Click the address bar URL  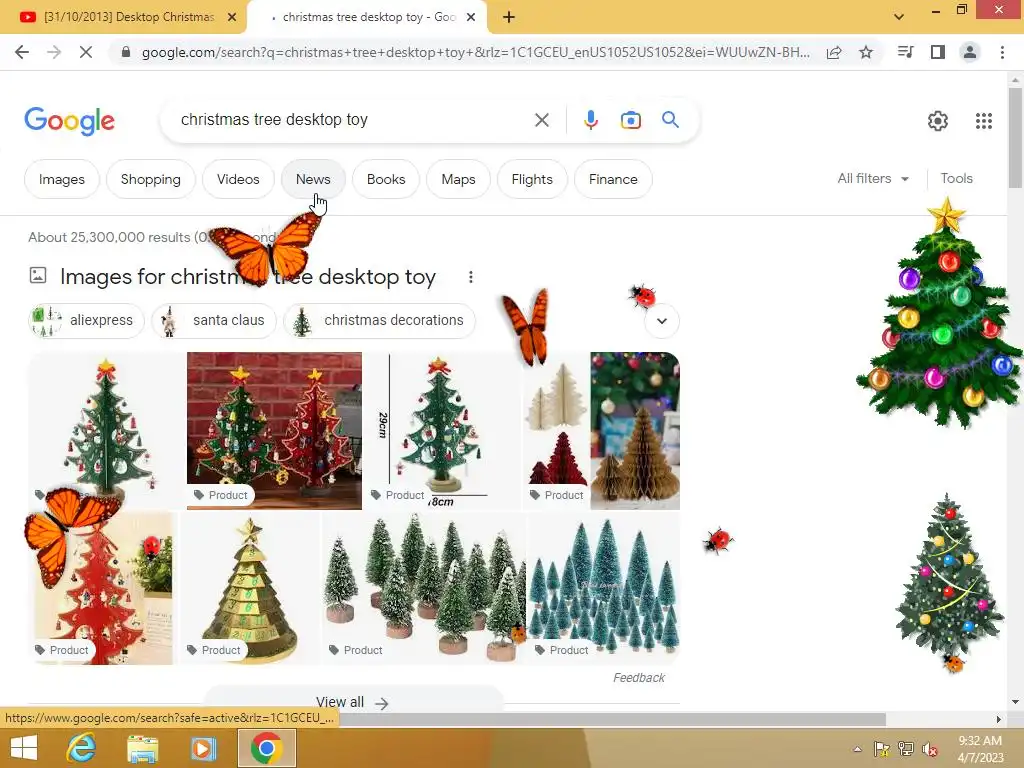475,52
